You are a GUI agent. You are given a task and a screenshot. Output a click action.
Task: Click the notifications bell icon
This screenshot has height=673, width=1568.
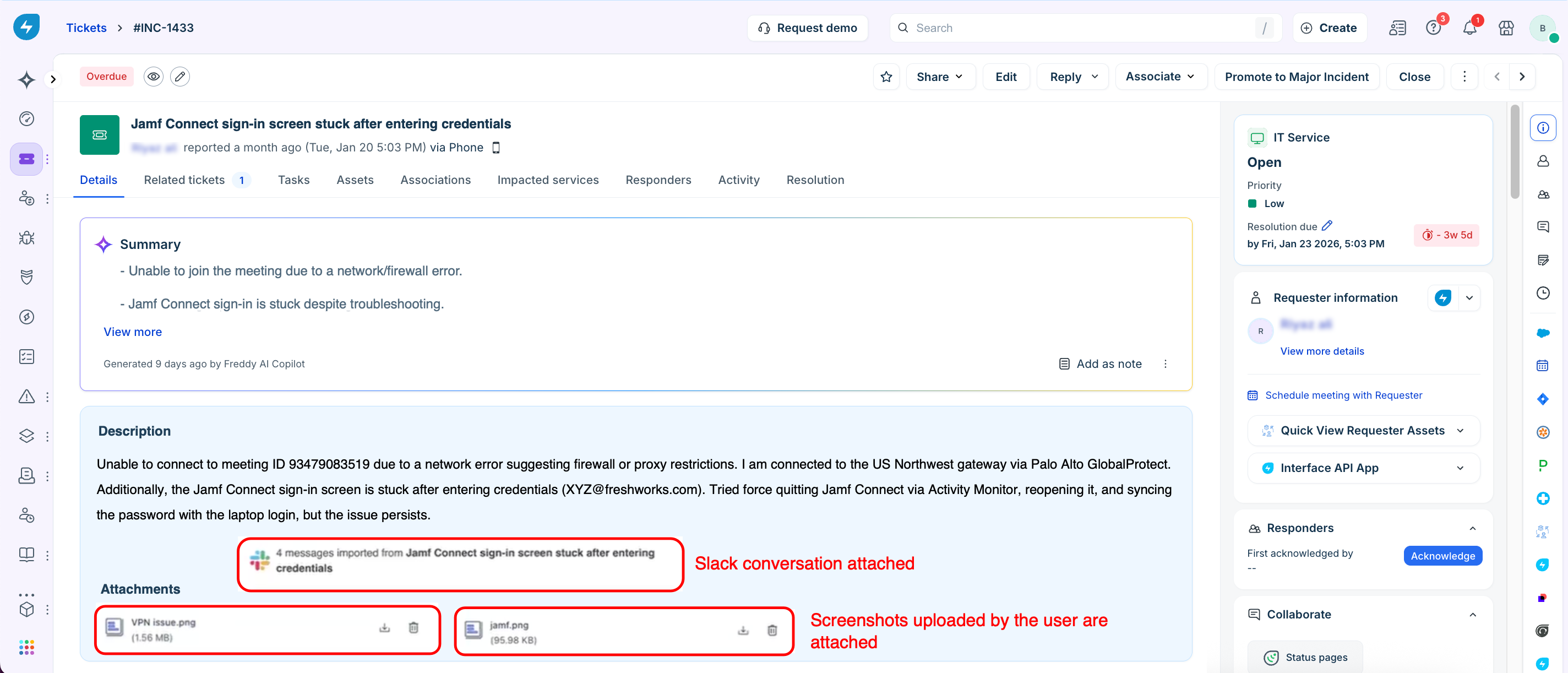[x=1469, y=28]
